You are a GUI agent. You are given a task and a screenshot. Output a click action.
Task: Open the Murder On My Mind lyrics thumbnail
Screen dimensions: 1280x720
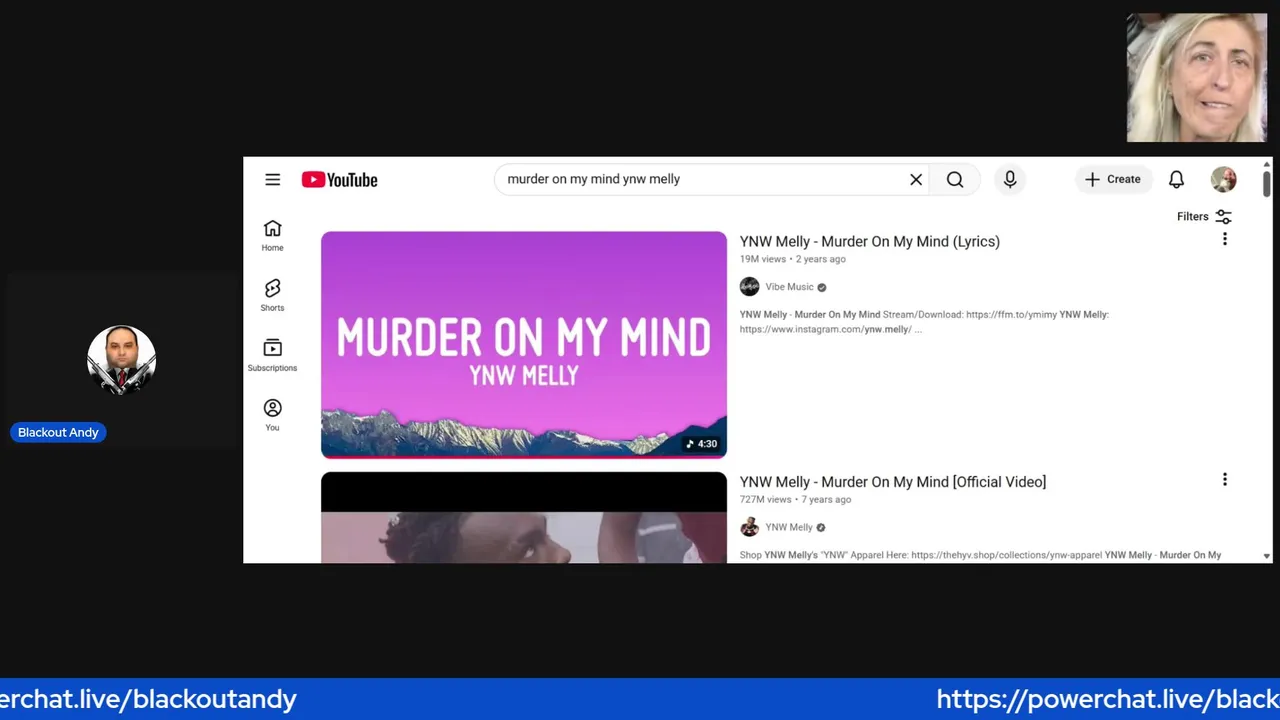pyautogui.click(x=524, y=345)
